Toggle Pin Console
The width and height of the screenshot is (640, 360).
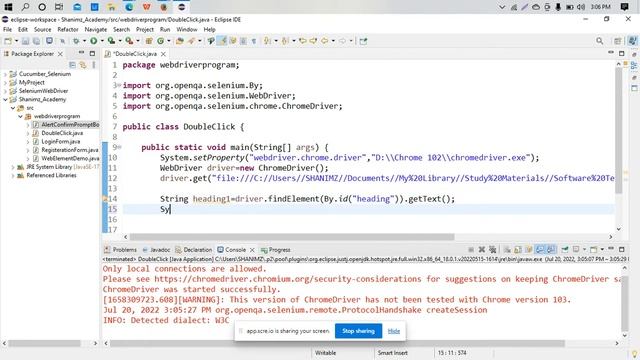pos(565,249)
